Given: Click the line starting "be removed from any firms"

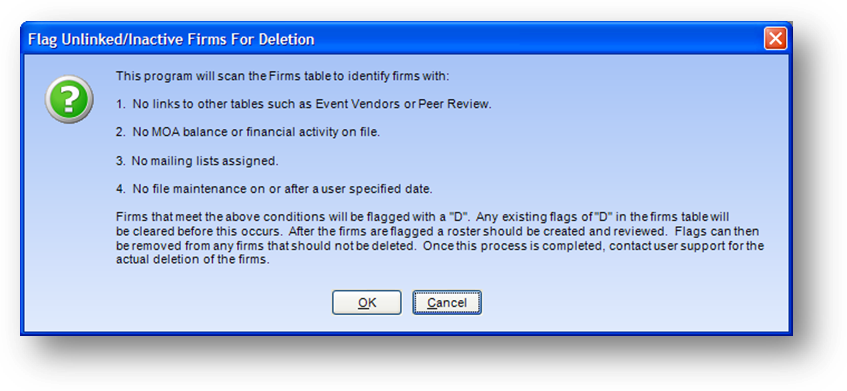Looking at the screenshot, I should (x=440, y=246).
